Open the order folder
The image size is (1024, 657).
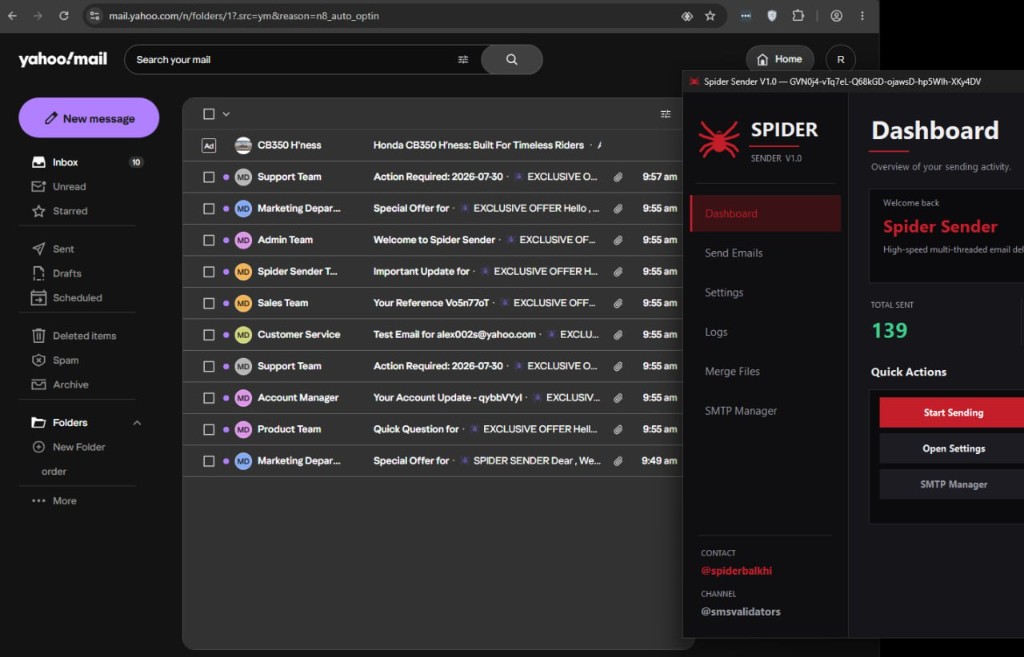coord(54,472)
